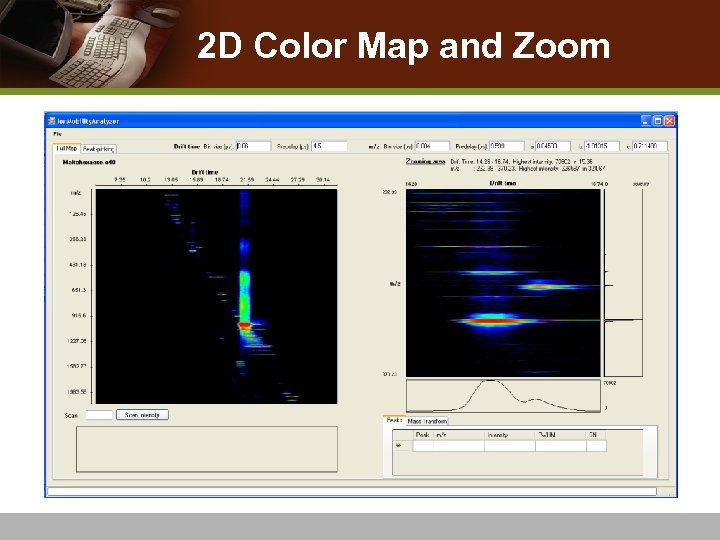
Task: Click the brightest peak in zoomed map
Action: point(494,321)
